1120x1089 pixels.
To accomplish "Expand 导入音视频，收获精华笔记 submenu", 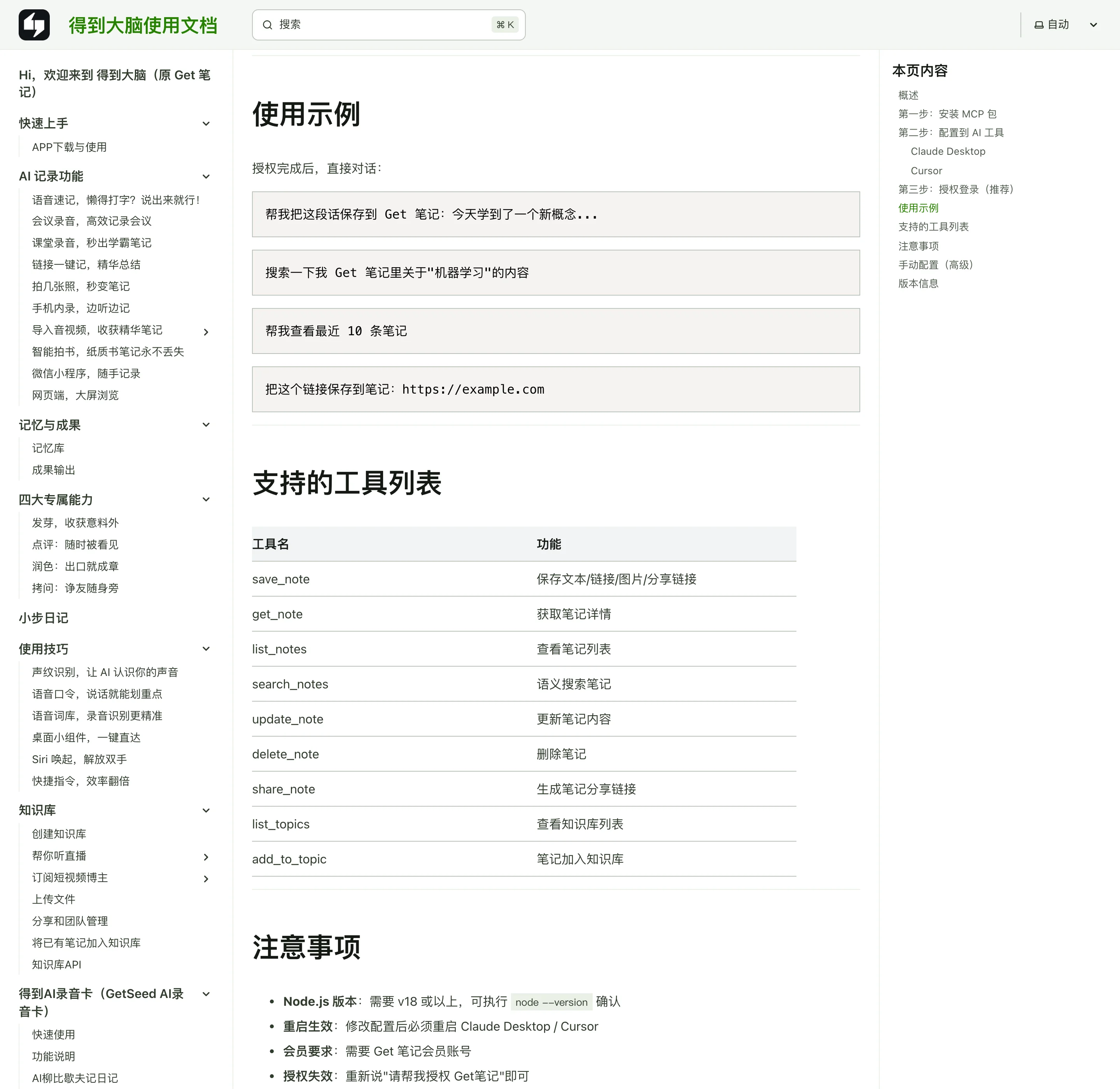I will click(206, 332).
